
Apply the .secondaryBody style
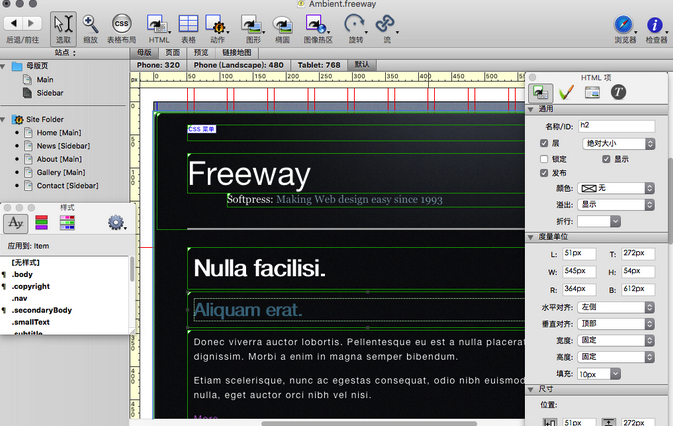[x=42, y=310]
